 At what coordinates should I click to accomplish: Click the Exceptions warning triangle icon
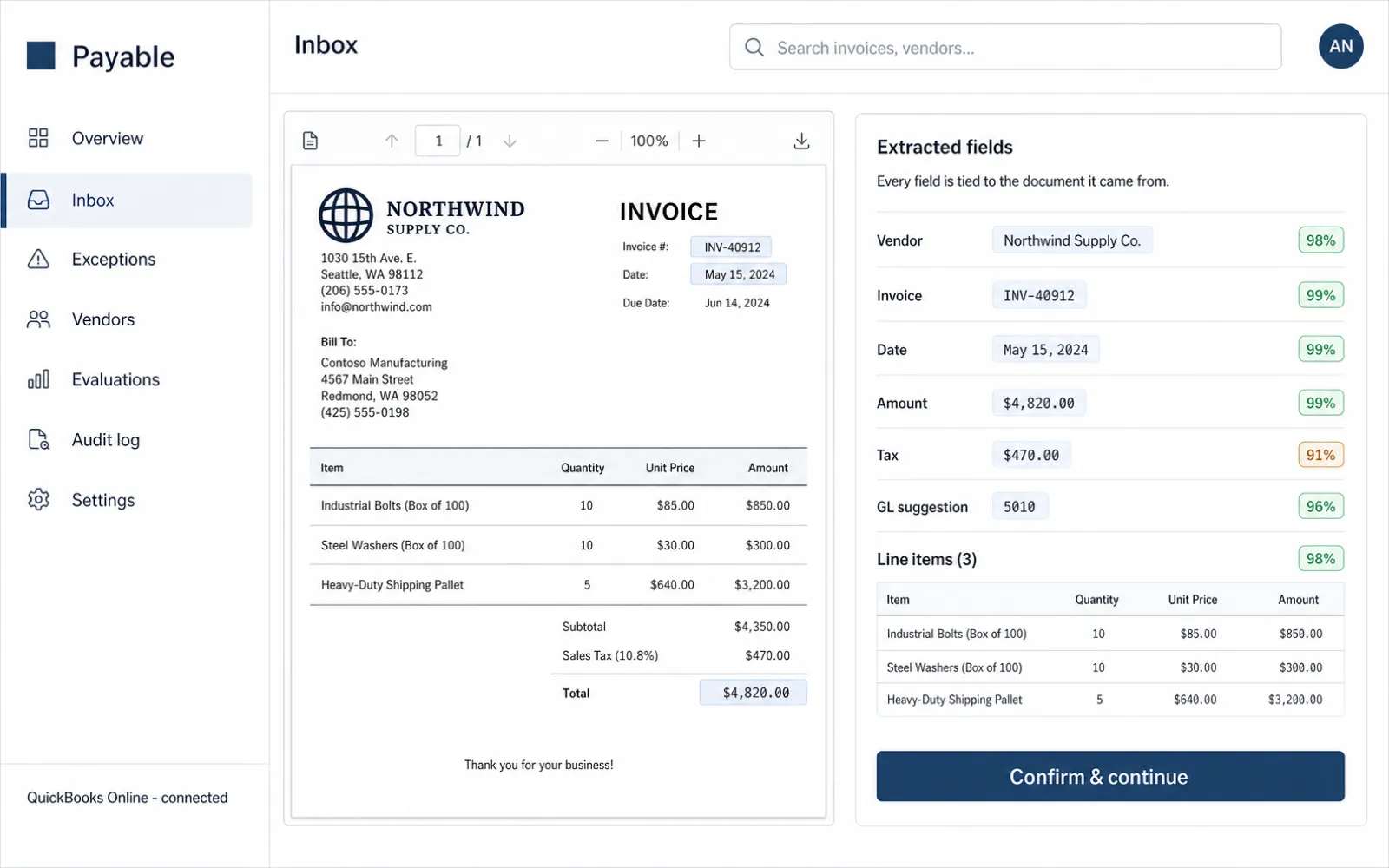tap(38, 259)
